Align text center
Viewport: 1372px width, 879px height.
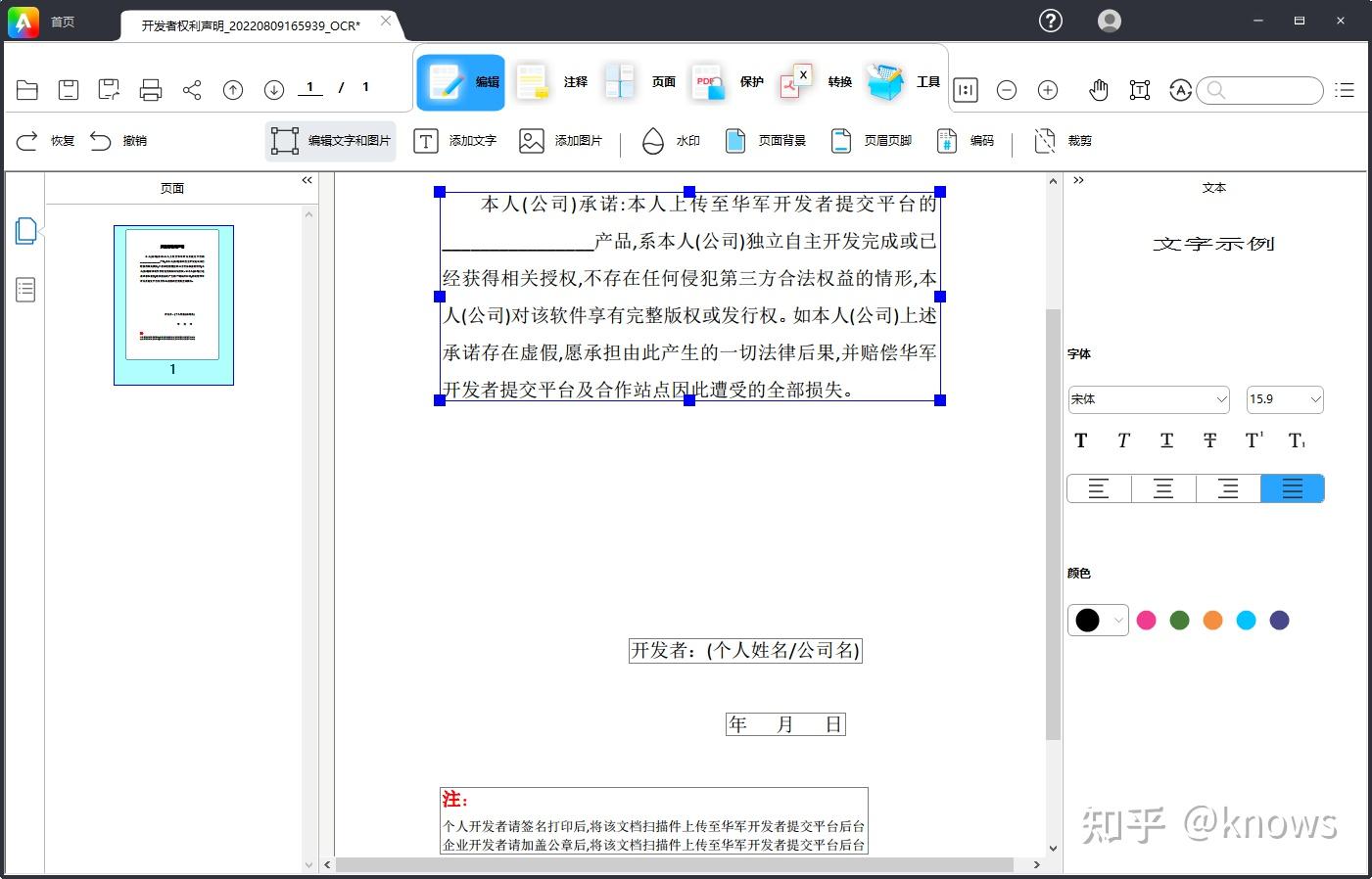pyautogui.click(x=1163, y=488)
